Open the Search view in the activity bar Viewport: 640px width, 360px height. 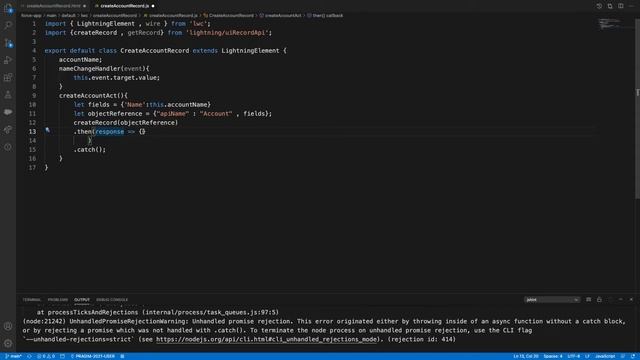click(8, 25)
